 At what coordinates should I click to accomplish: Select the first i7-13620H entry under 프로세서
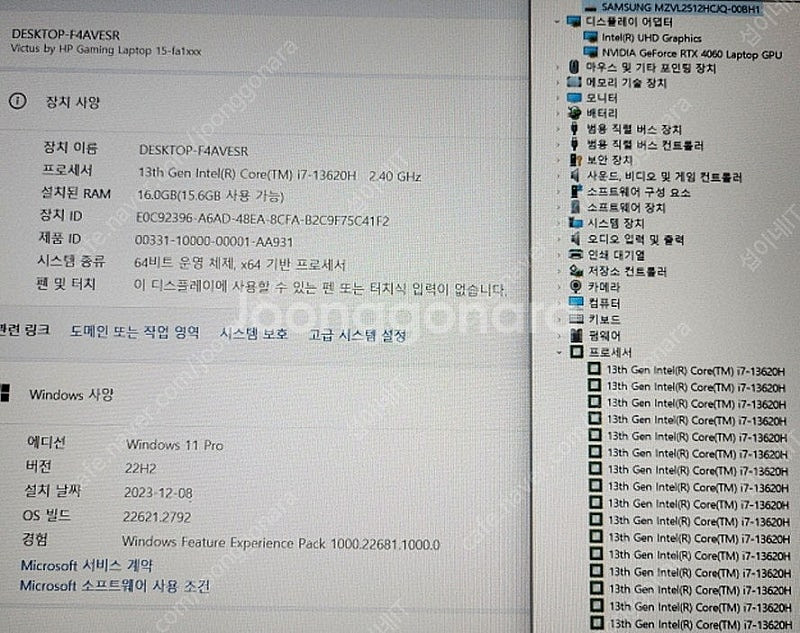coord(696,371)
